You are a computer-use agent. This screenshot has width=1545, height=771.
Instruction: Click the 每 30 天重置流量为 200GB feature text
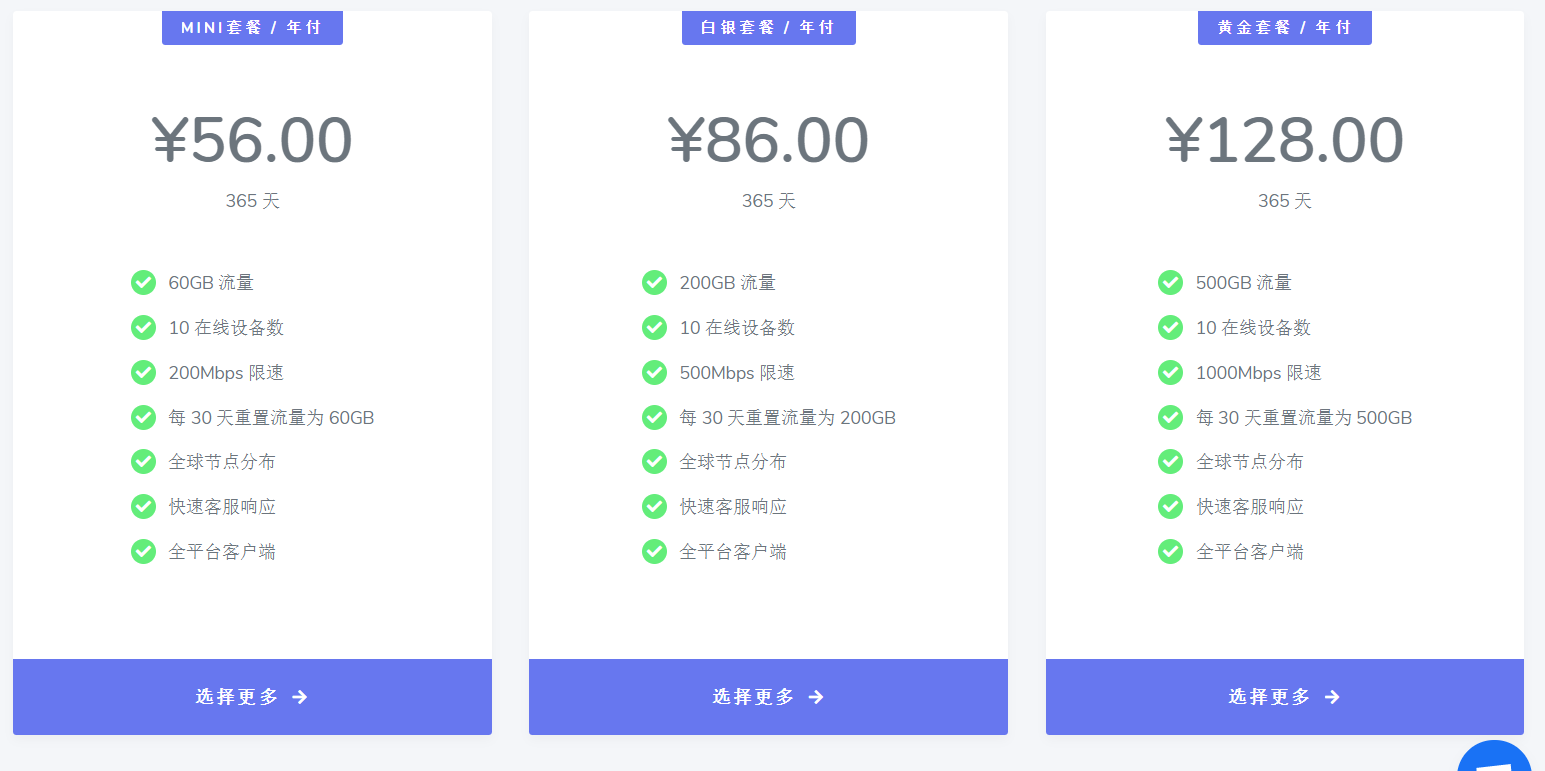pyautogui.click(x=788, y=418)
